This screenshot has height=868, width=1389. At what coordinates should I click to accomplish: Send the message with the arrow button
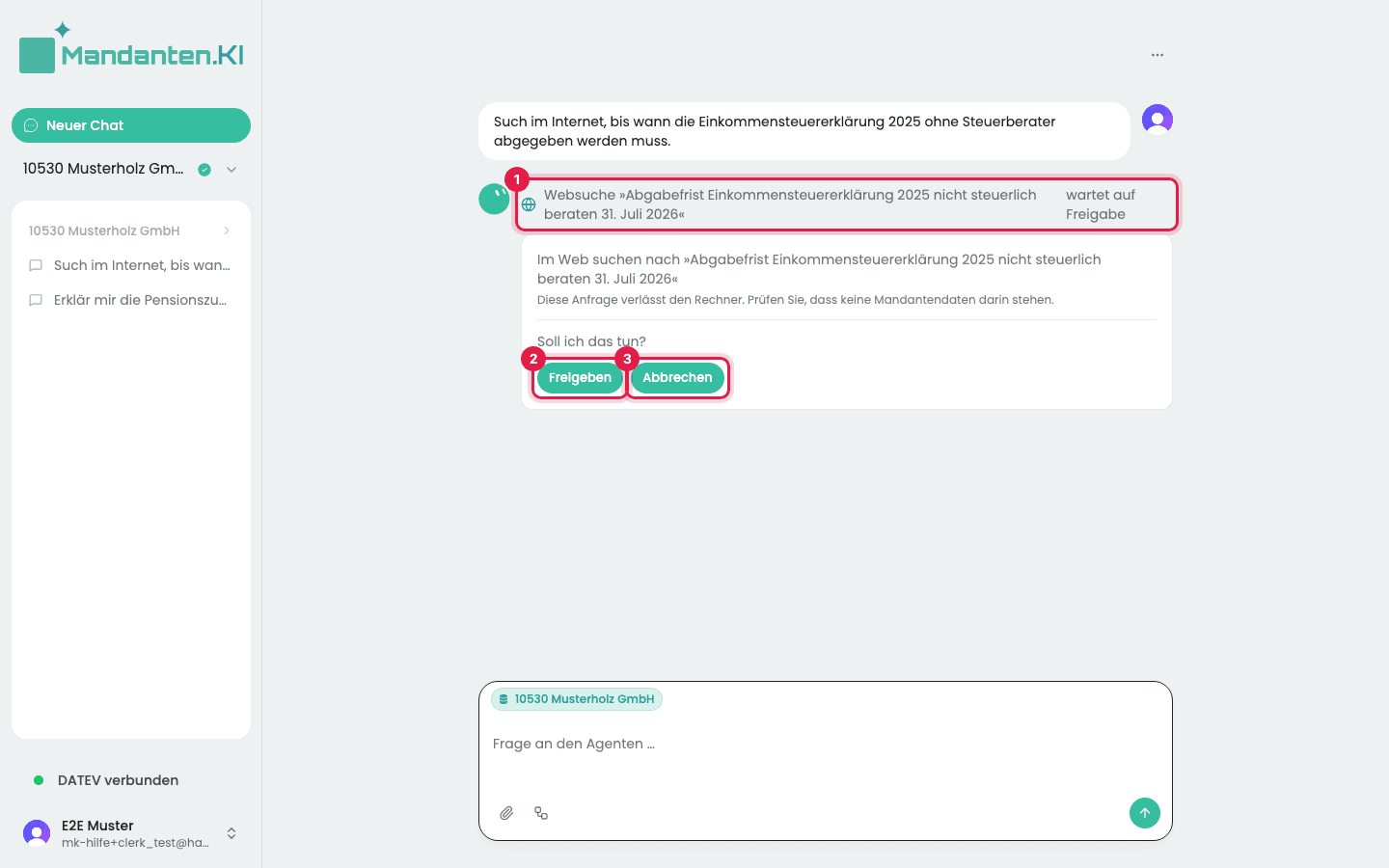(x=1145, y=813)
